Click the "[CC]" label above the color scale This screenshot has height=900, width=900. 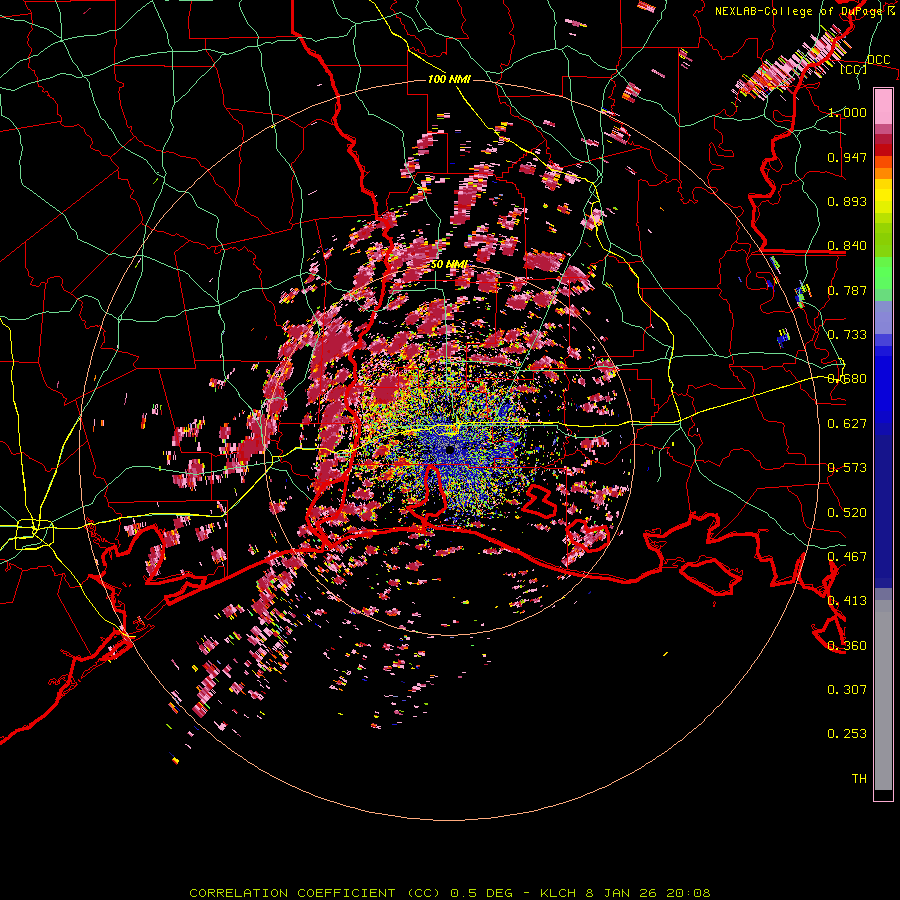point(853,69)
